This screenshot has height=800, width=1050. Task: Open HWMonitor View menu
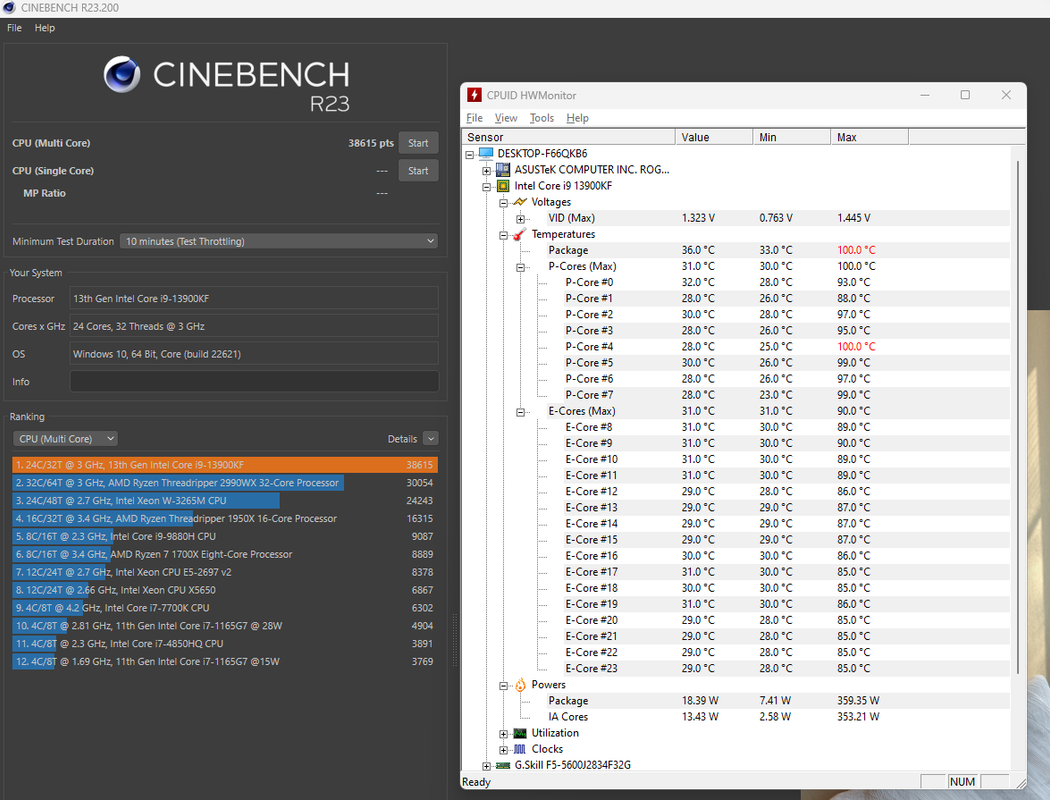[506, 118]
